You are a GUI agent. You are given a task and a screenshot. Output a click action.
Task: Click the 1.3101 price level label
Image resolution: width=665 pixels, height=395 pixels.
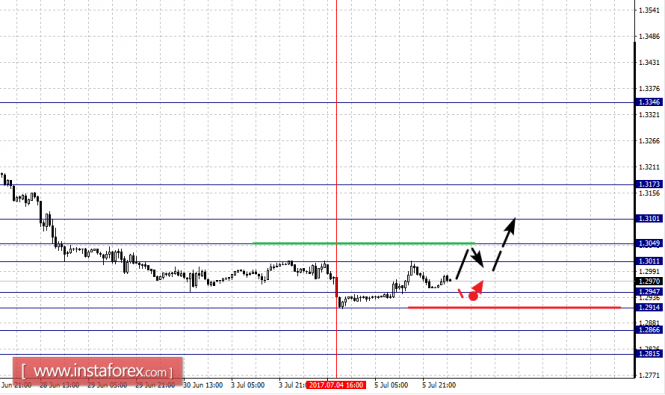click(x=649, y=219)
